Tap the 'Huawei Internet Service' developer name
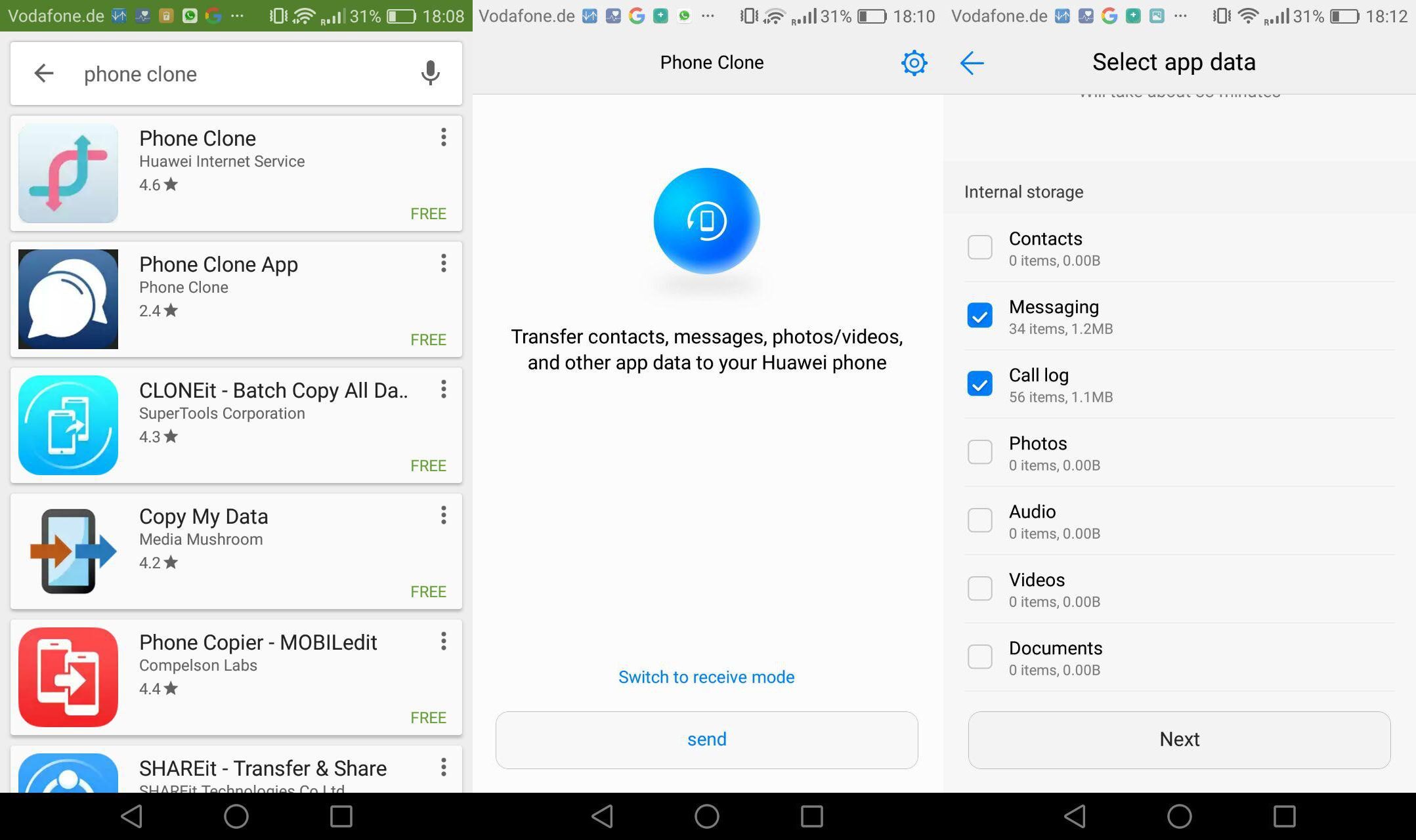 click(222, 161)
